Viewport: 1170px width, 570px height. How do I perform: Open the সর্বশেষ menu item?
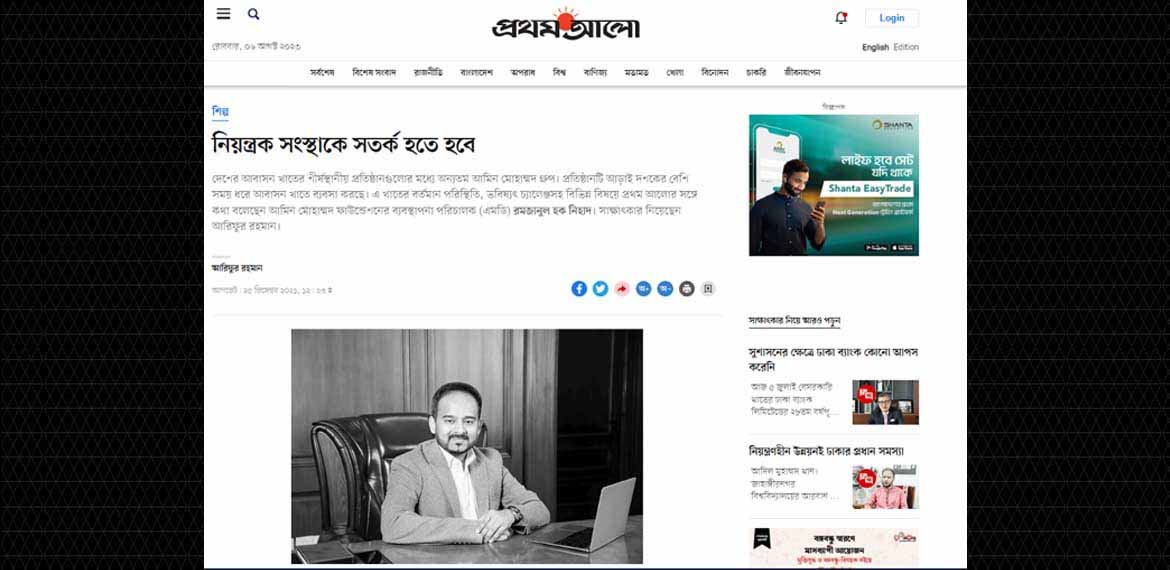(322, 72)
